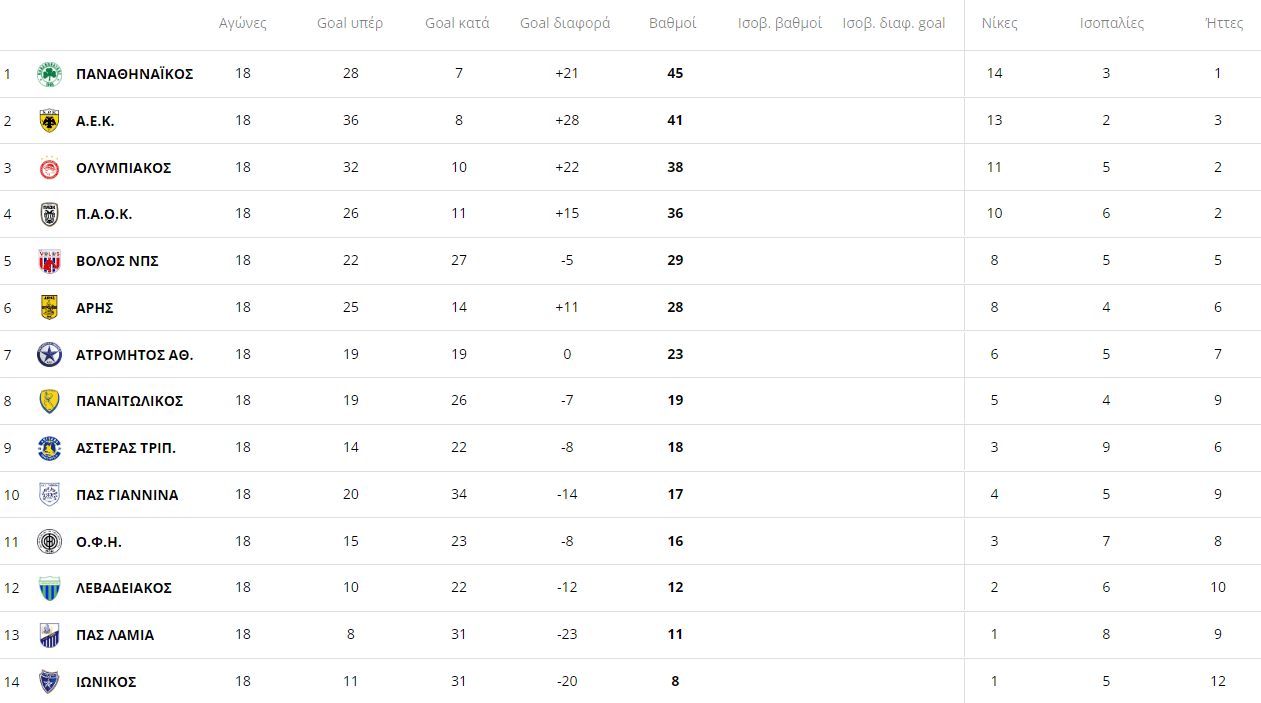
Task: Click Panathinaikos's 45 points cell
Action: tap(675, 74)
